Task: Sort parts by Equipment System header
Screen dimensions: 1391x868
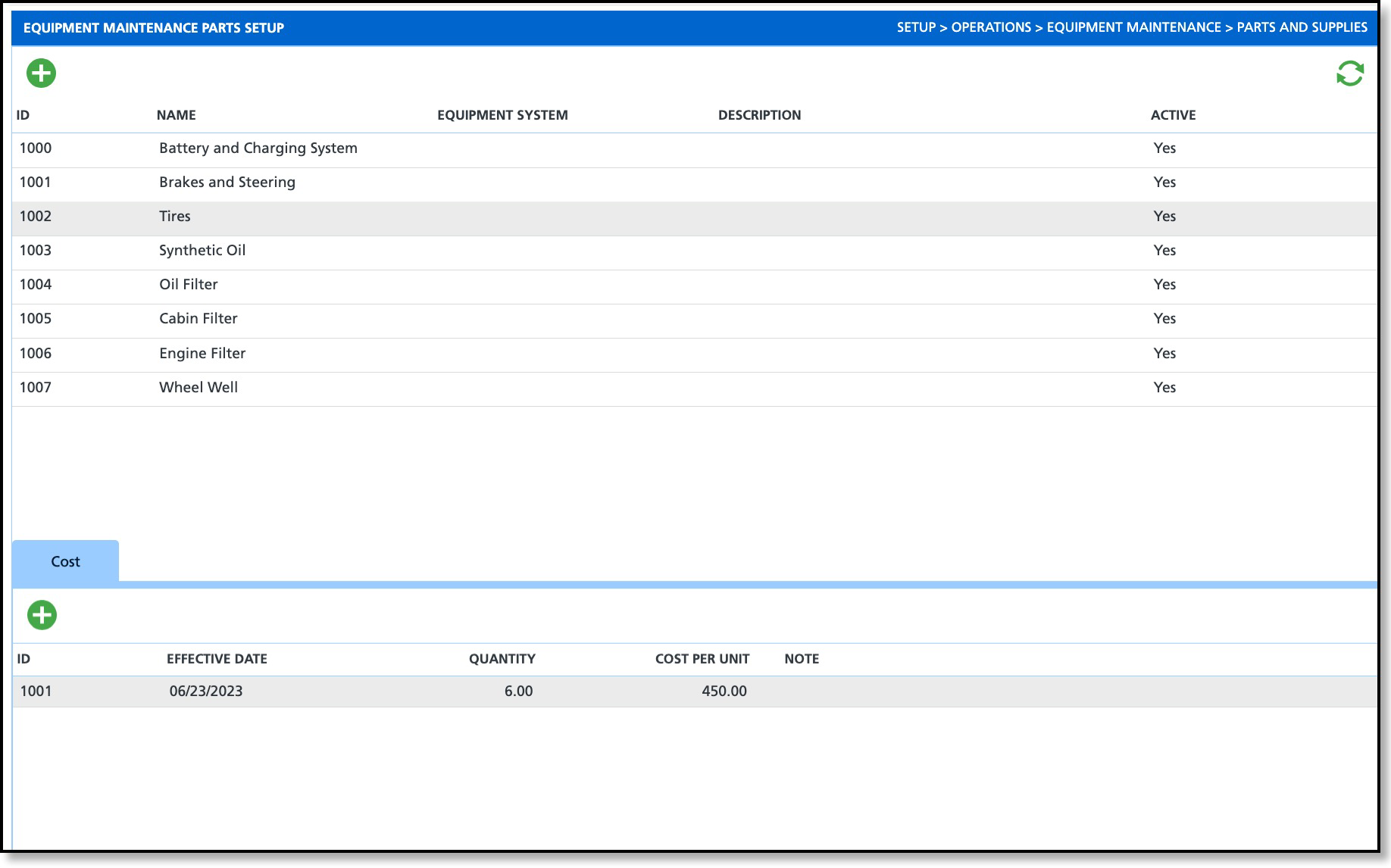Action: (502, 115)
